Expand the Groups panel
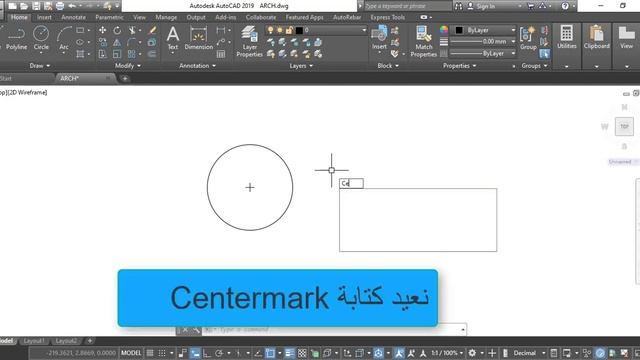The height and width of the screenshot is (360, 640). (x=534, y=66)
